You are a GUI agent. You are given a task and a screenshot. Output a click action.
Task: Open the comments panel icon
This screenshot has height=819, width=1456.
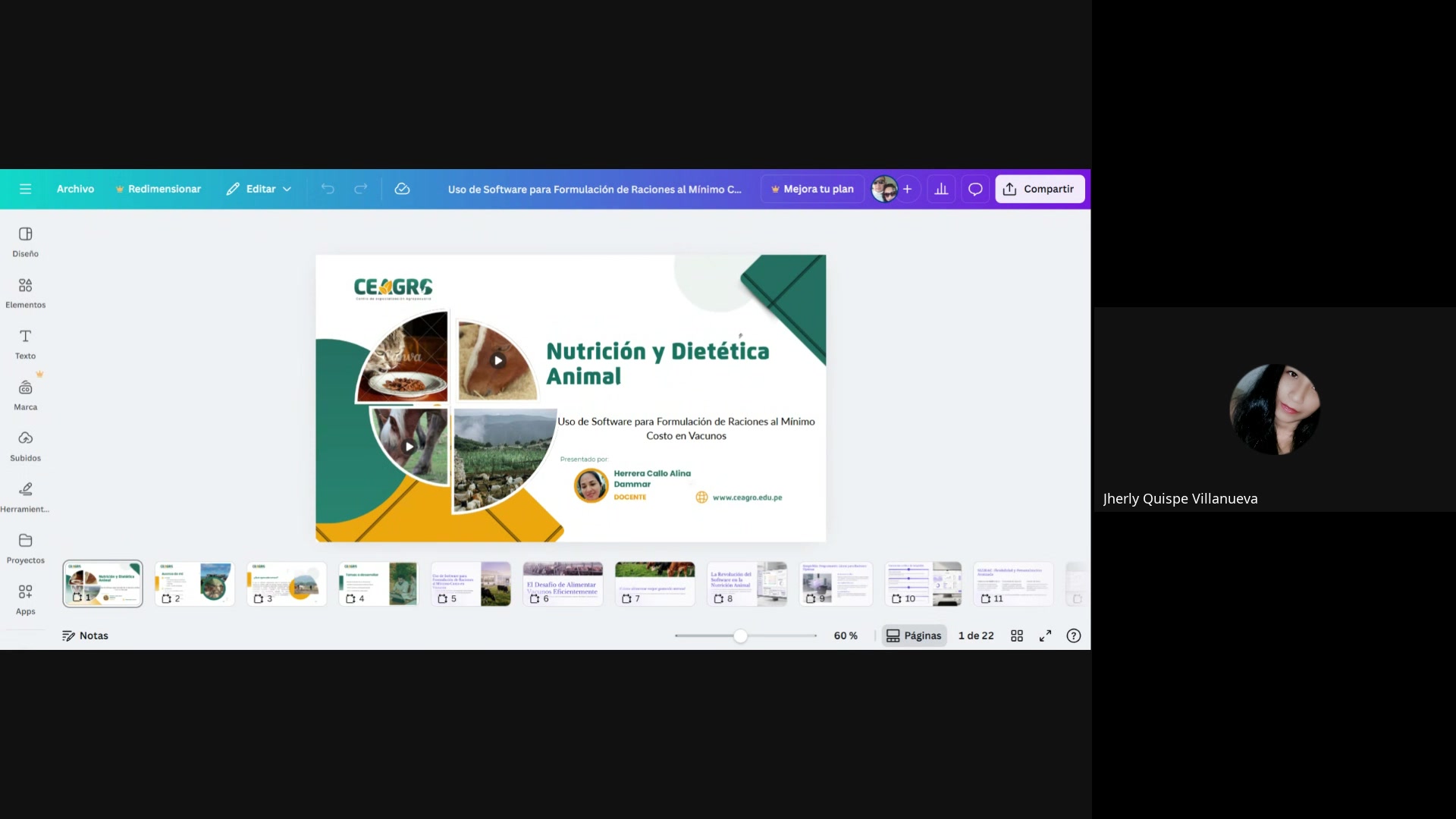point(974,189)
